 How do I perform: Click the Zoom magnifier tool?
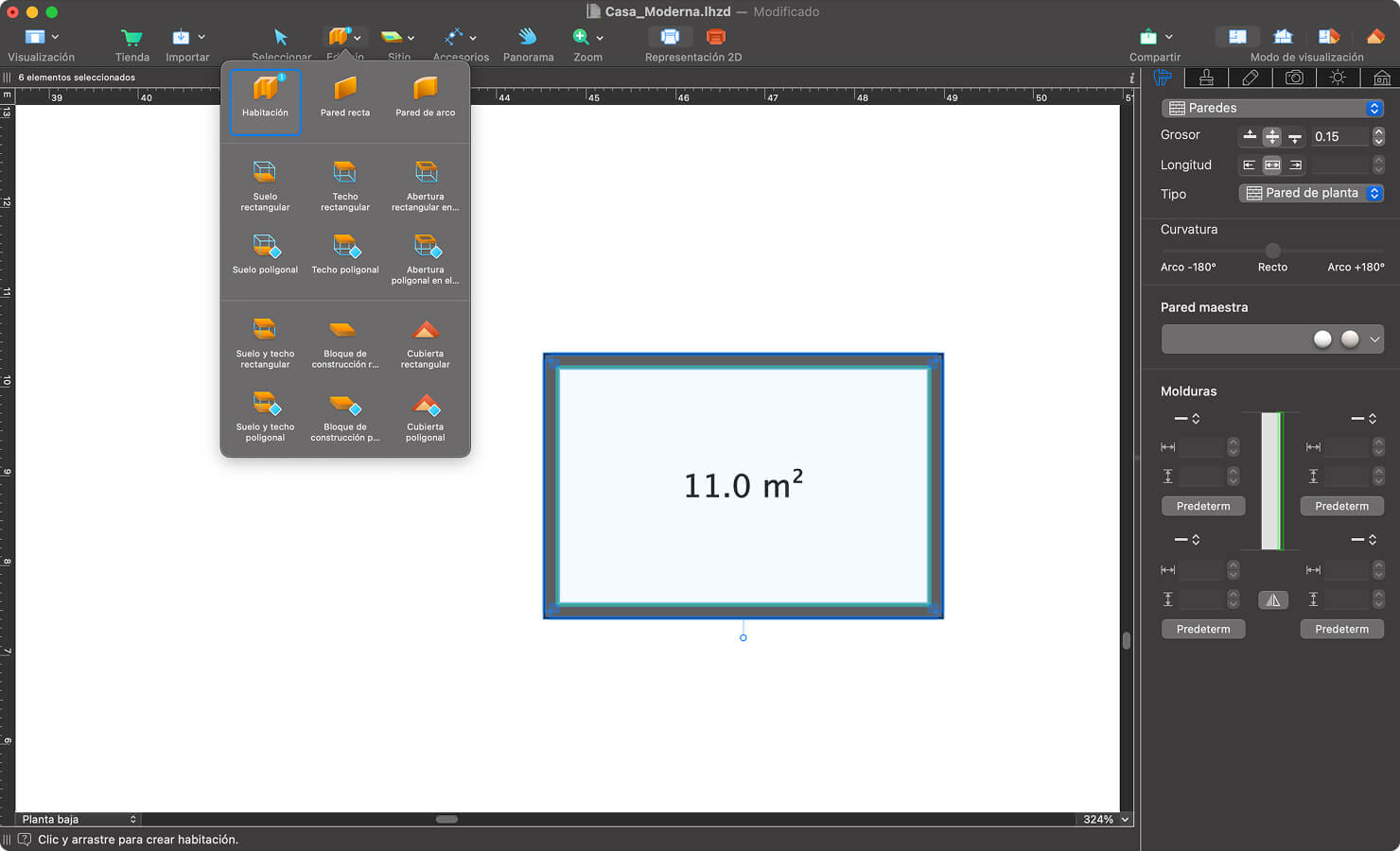pos(581,37)
